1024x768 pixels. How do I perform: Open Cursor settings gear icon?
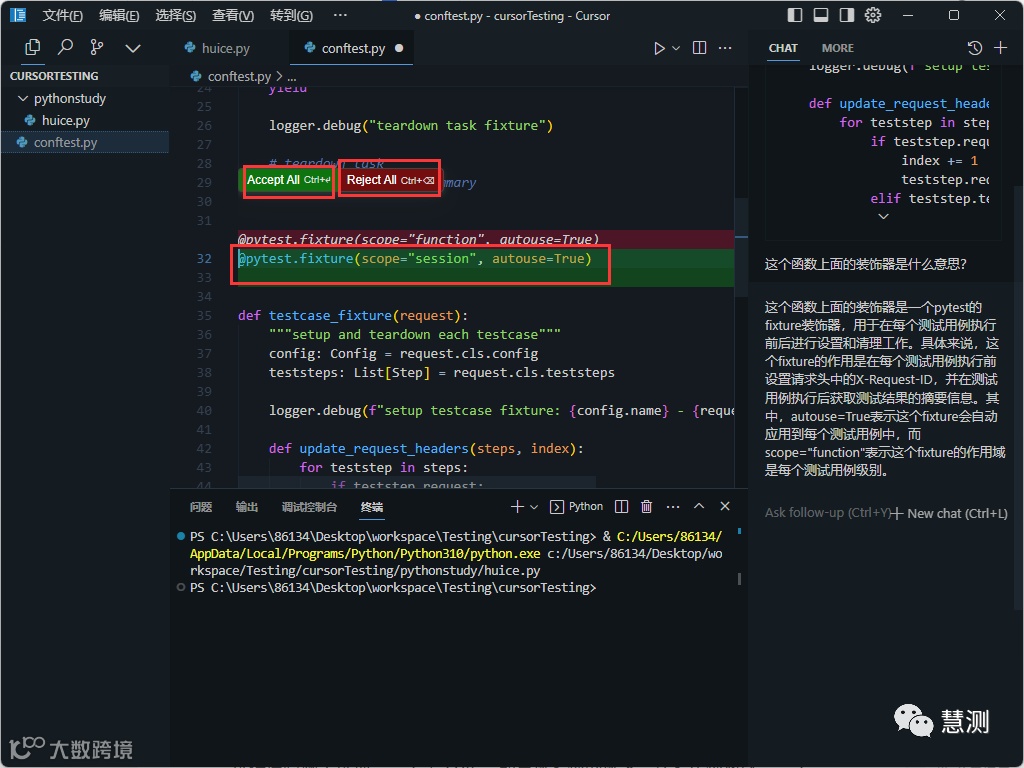pyautogui.click(x=873, y=15)
